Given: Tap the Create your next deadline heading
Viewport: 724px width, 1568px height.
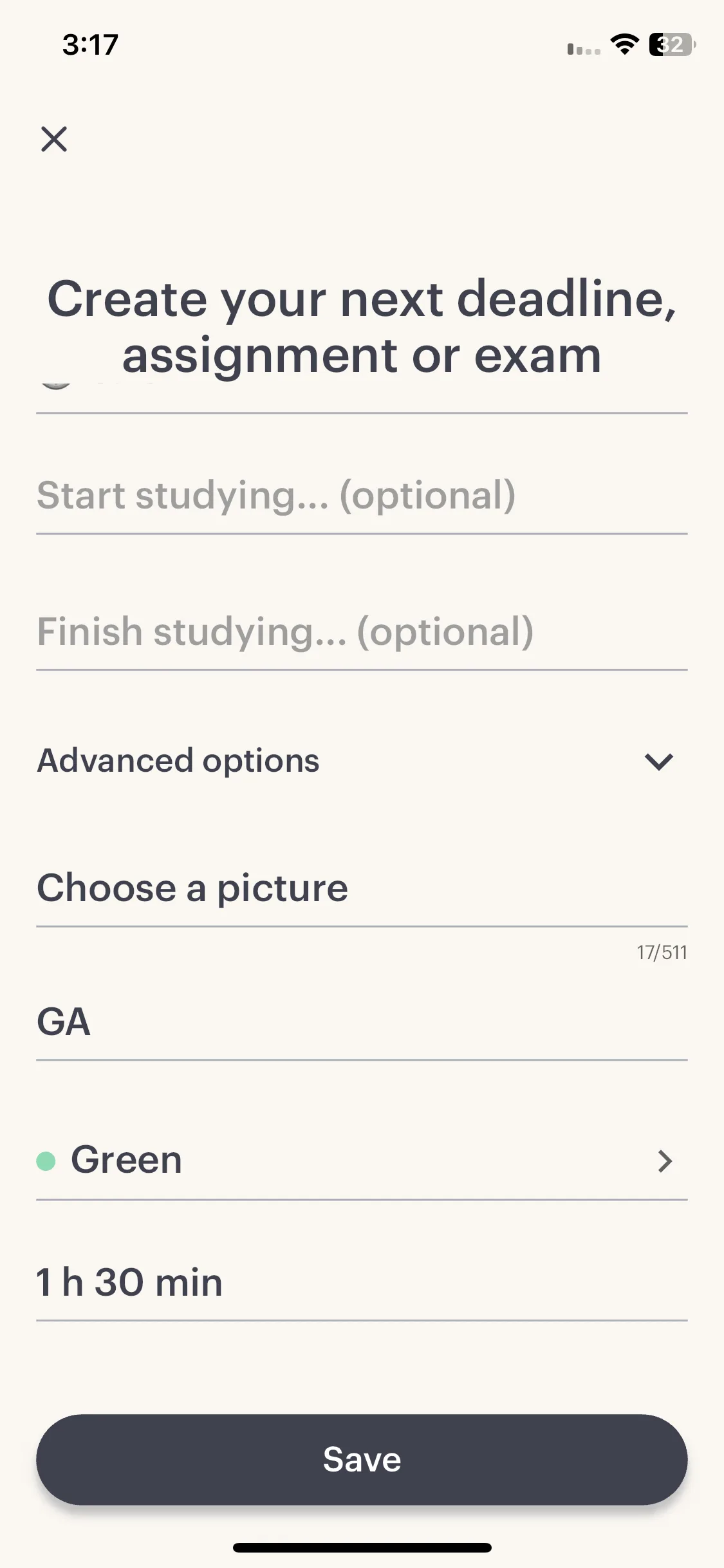Looking at the screenshot, I should point(362,327).
